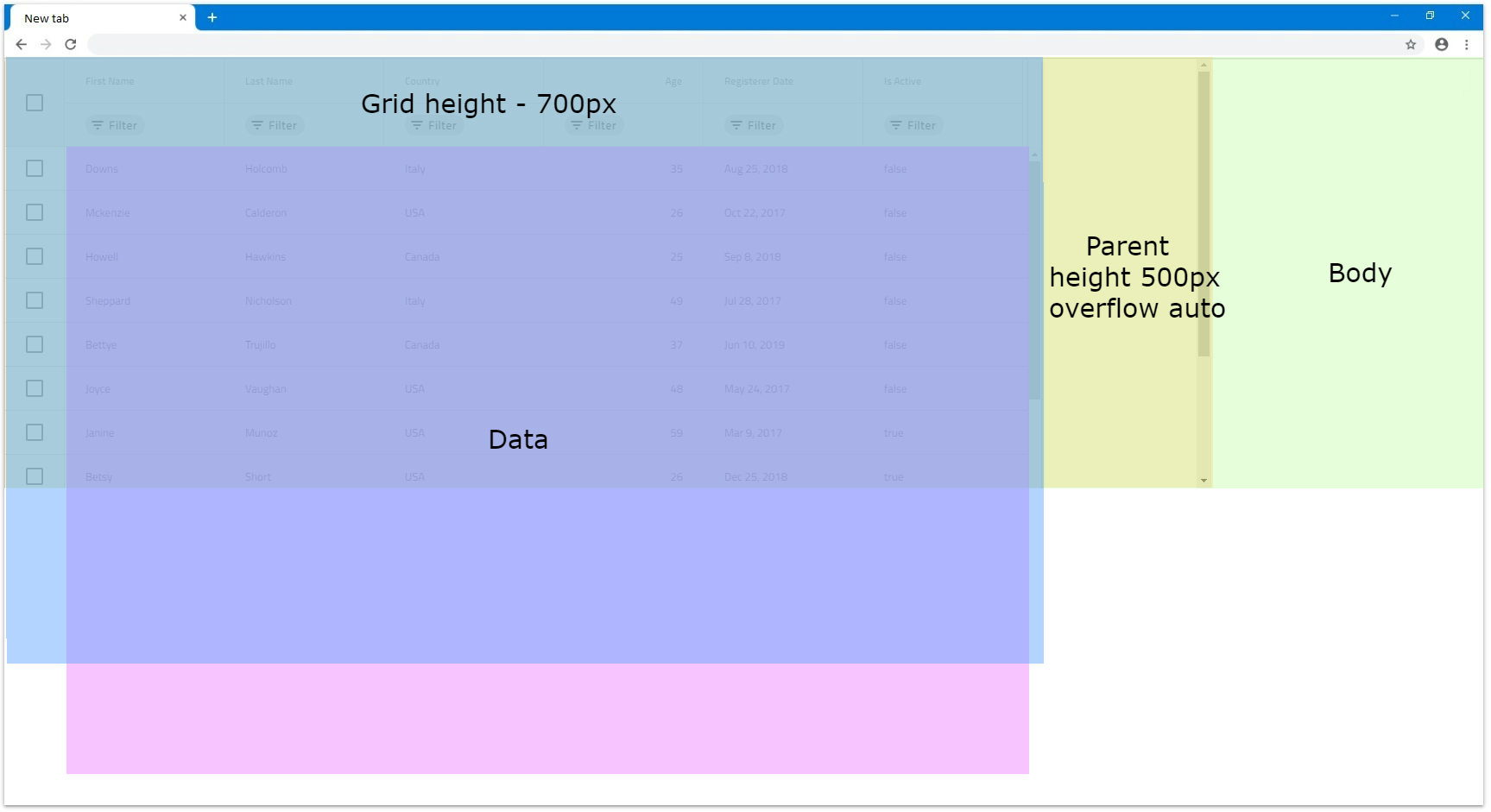Open the user profile icon

coord(1442,45)
